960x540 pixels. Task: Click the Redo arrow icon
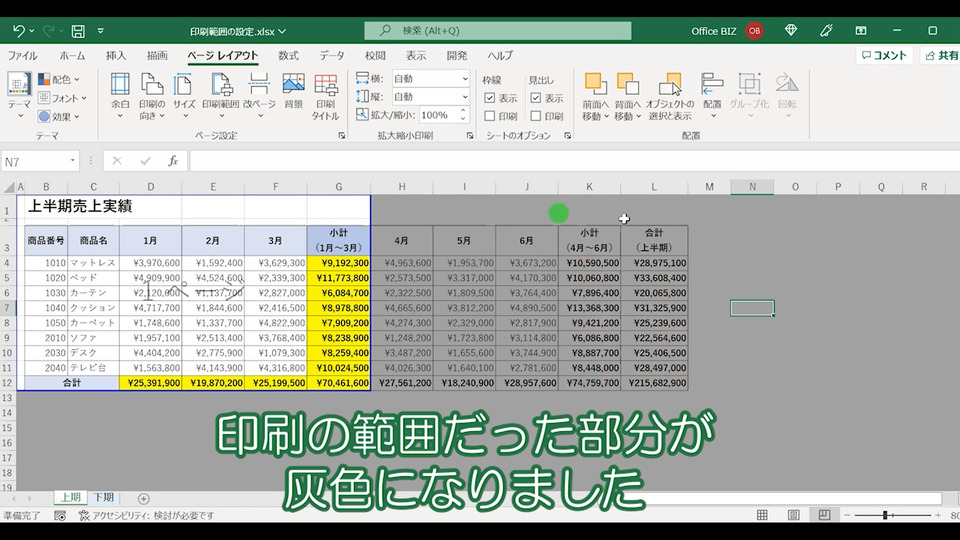[49, 31]
